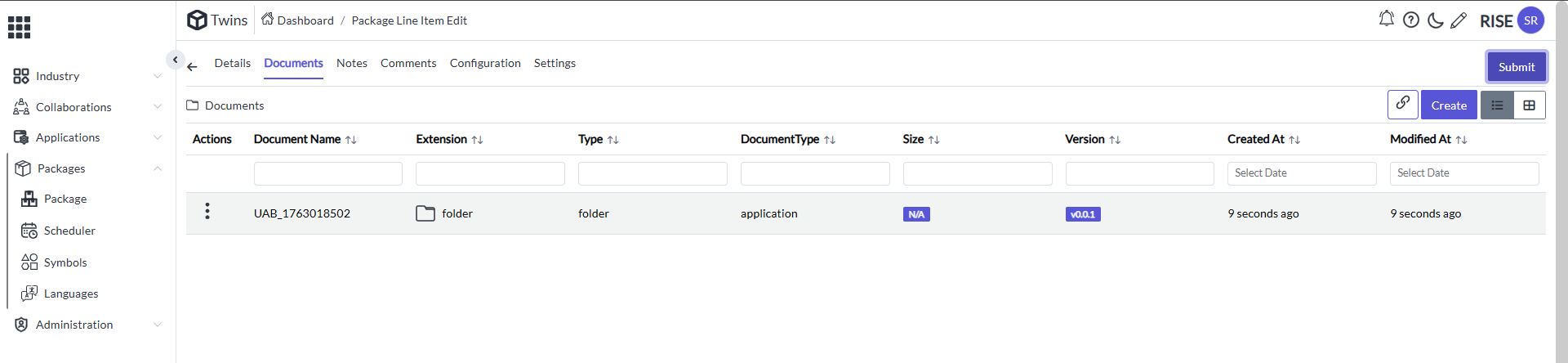Click the Twins cube logo
Image resolution: width=1568 pixels, height=363 pixels.
(197, 20)
